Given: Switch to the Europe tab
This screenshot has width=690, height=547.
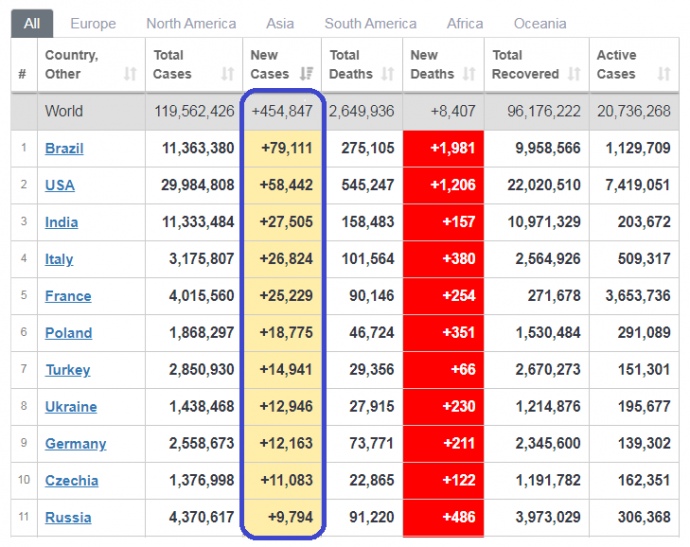Looking at the screenshot, I should coord(93,23).
